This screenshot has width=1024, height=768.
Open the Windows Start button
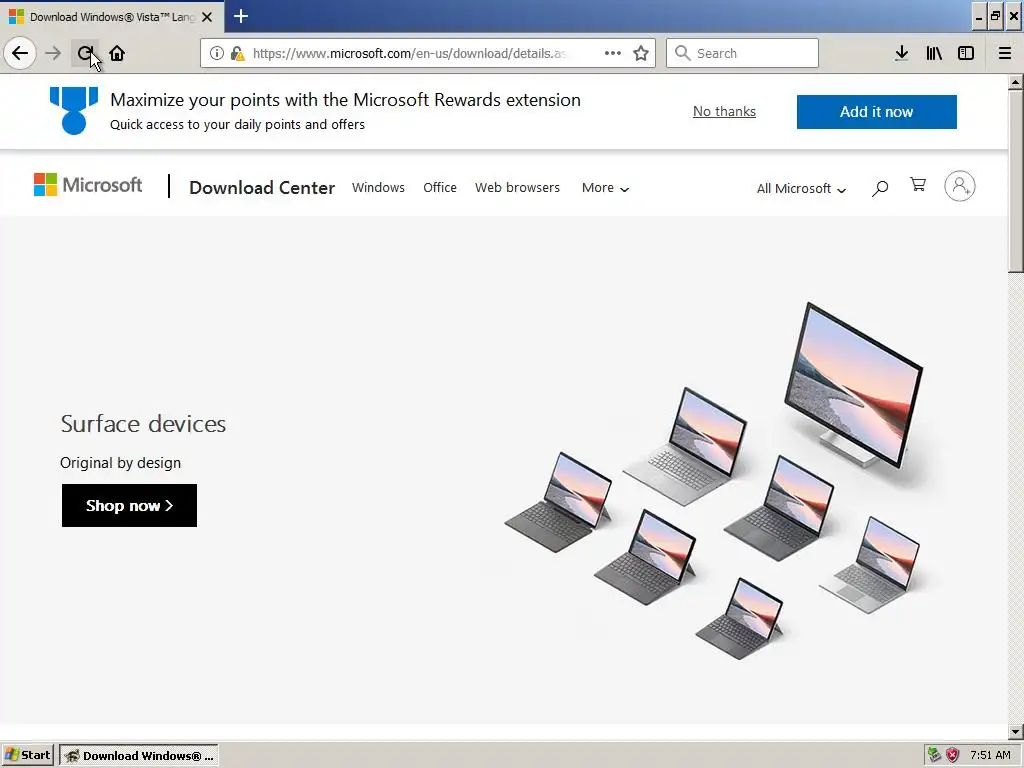(x=28, y=755)
